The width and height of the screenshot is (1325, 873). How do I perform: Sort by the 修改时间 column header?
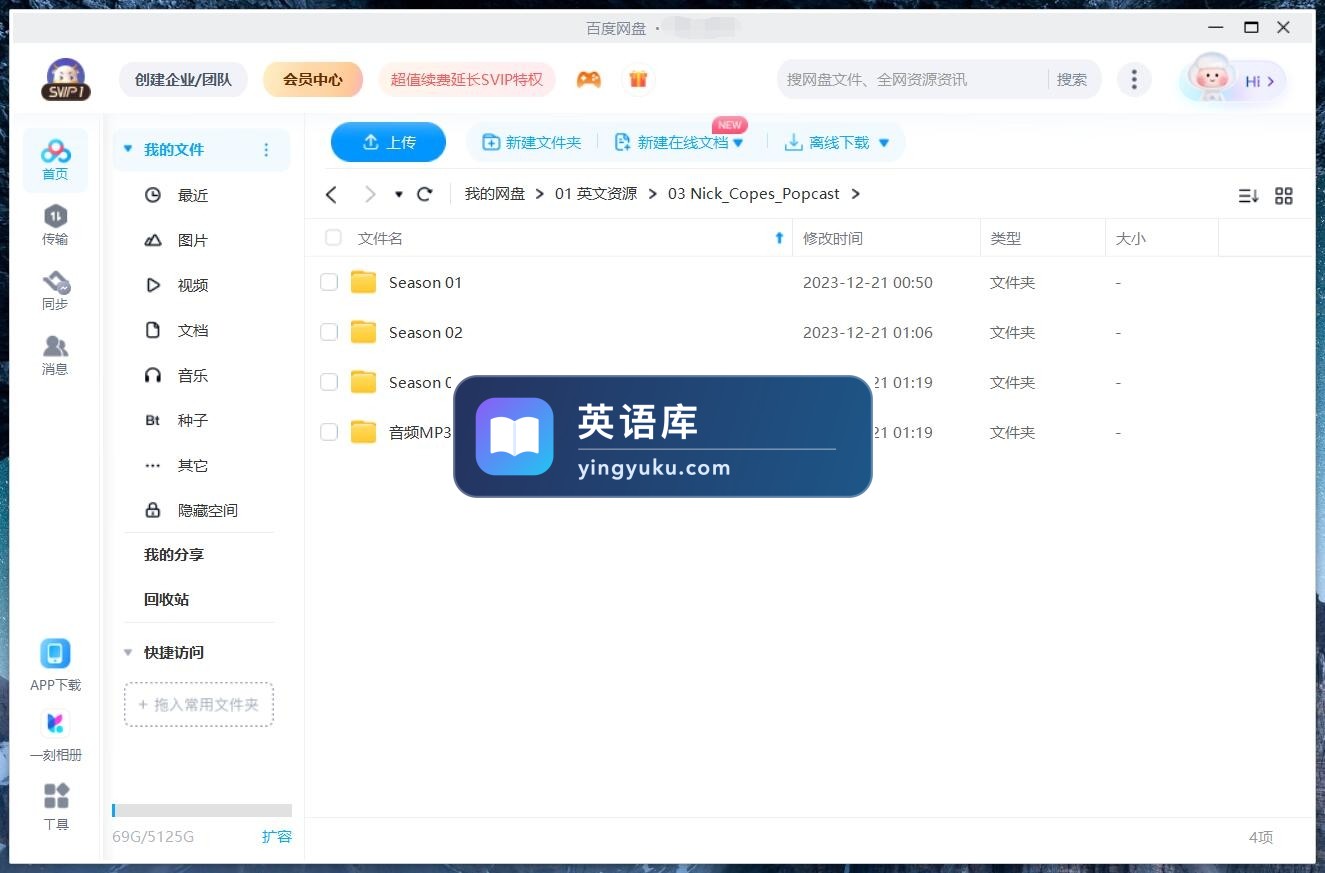[833, 238]
